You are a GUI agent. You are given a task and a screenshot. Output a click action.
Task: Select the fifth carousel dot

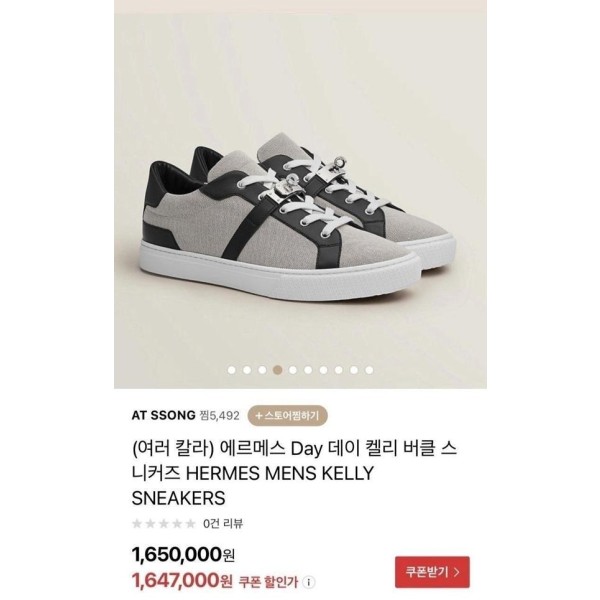[293, 370]
